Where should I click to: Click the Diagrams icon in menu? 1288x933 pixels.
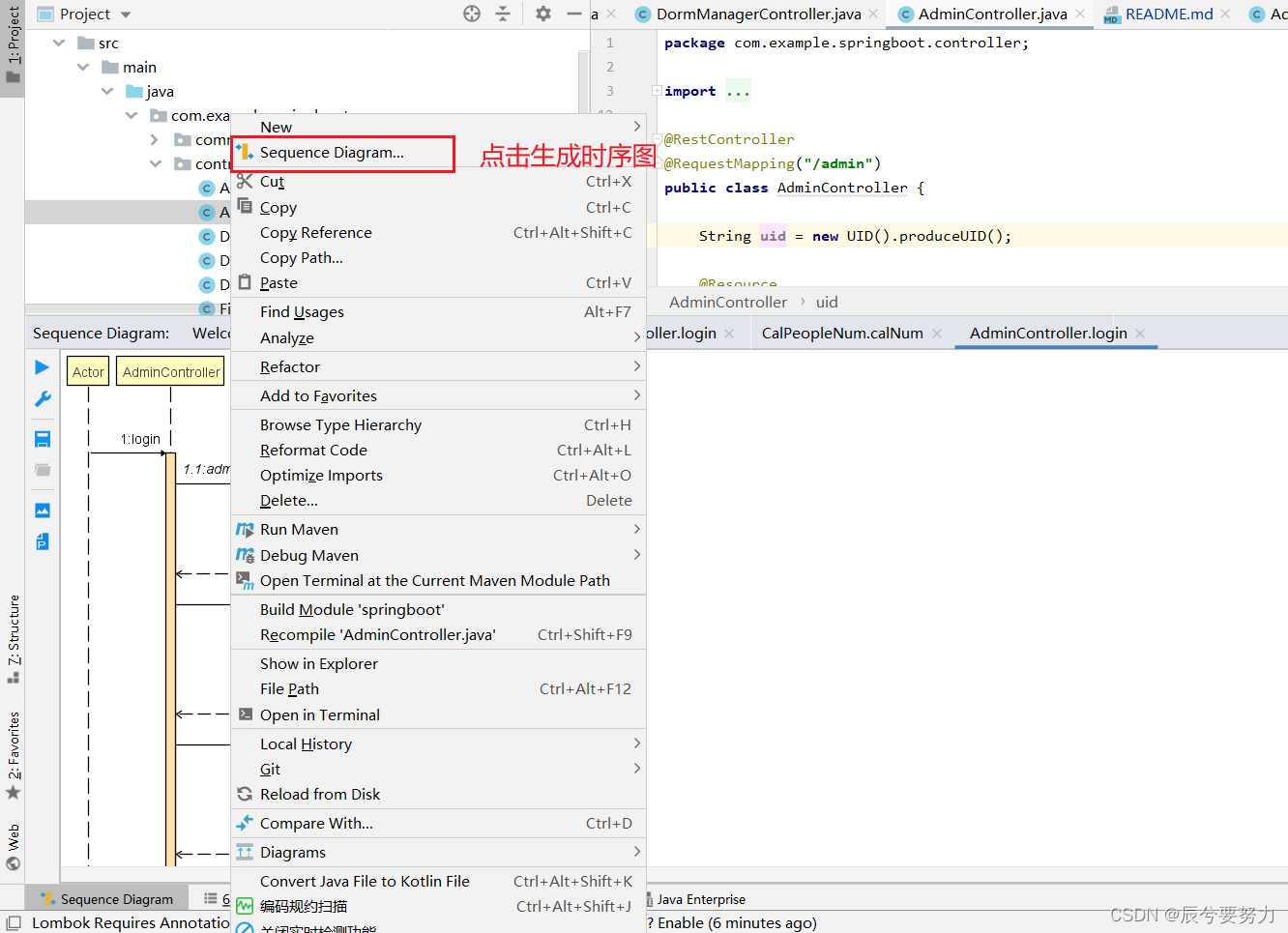[245, 852]
